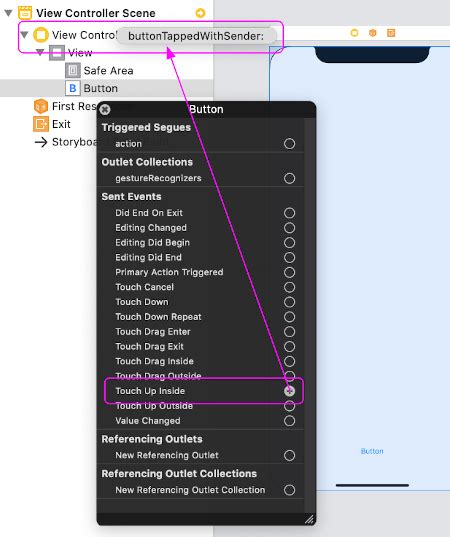Close the Button connections panel

pos(105,109)
